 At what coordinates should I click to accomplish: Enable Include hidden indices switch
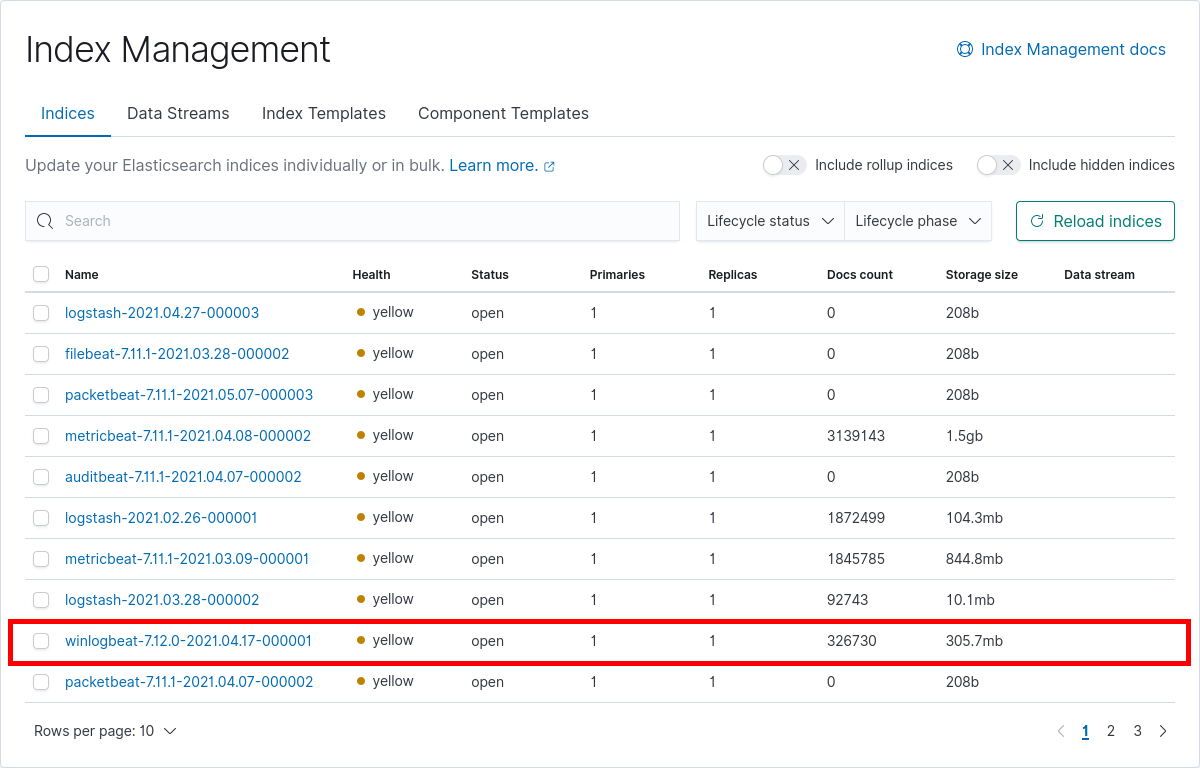point(998,165)
